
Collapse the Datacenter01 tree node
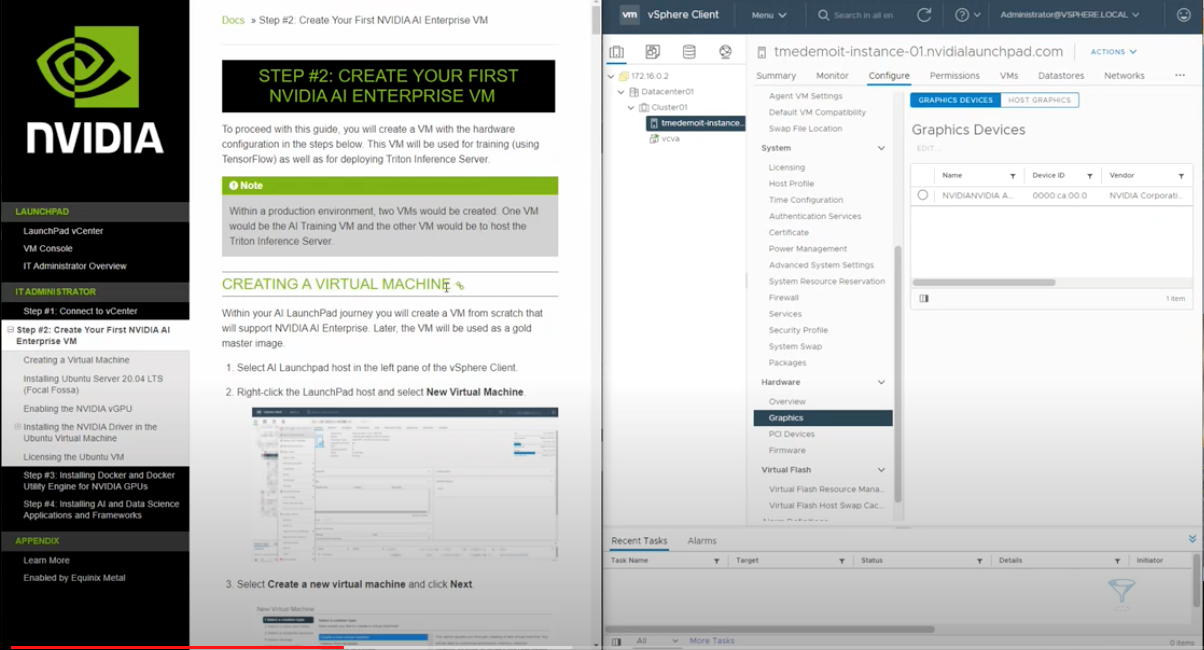(621, 92)
